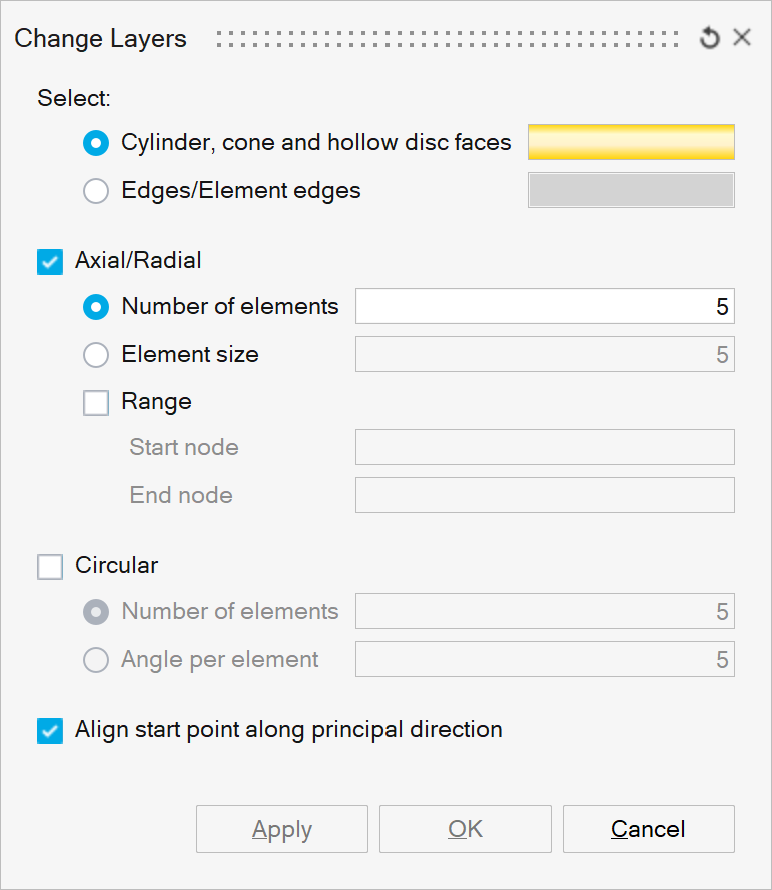Enable the Circular checkbox
The image size is (772, 890).
pos(50,566)
